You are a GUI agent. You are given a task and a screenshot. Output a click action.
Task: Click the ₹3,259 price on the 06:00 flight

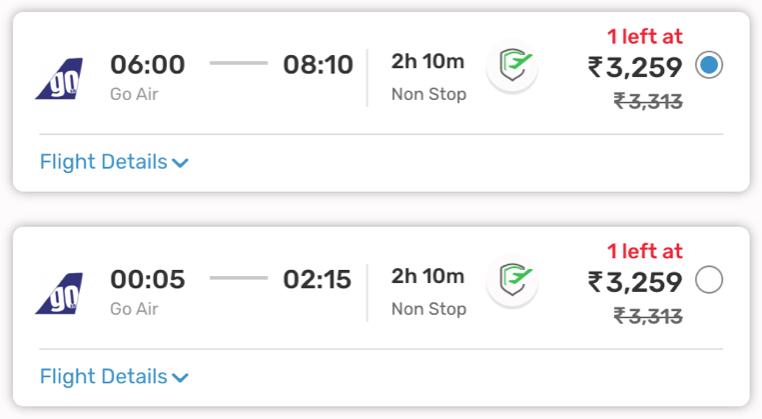click(635, 67)
